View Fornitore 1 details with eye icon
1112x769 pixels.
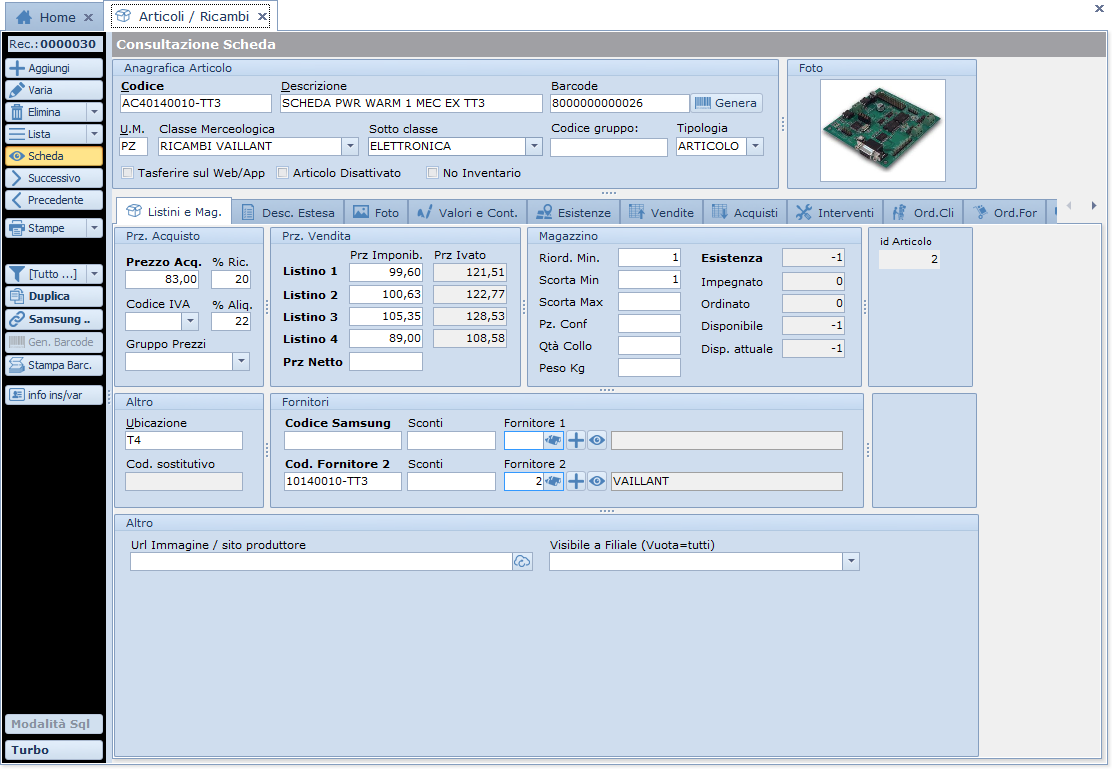(597, 441)
